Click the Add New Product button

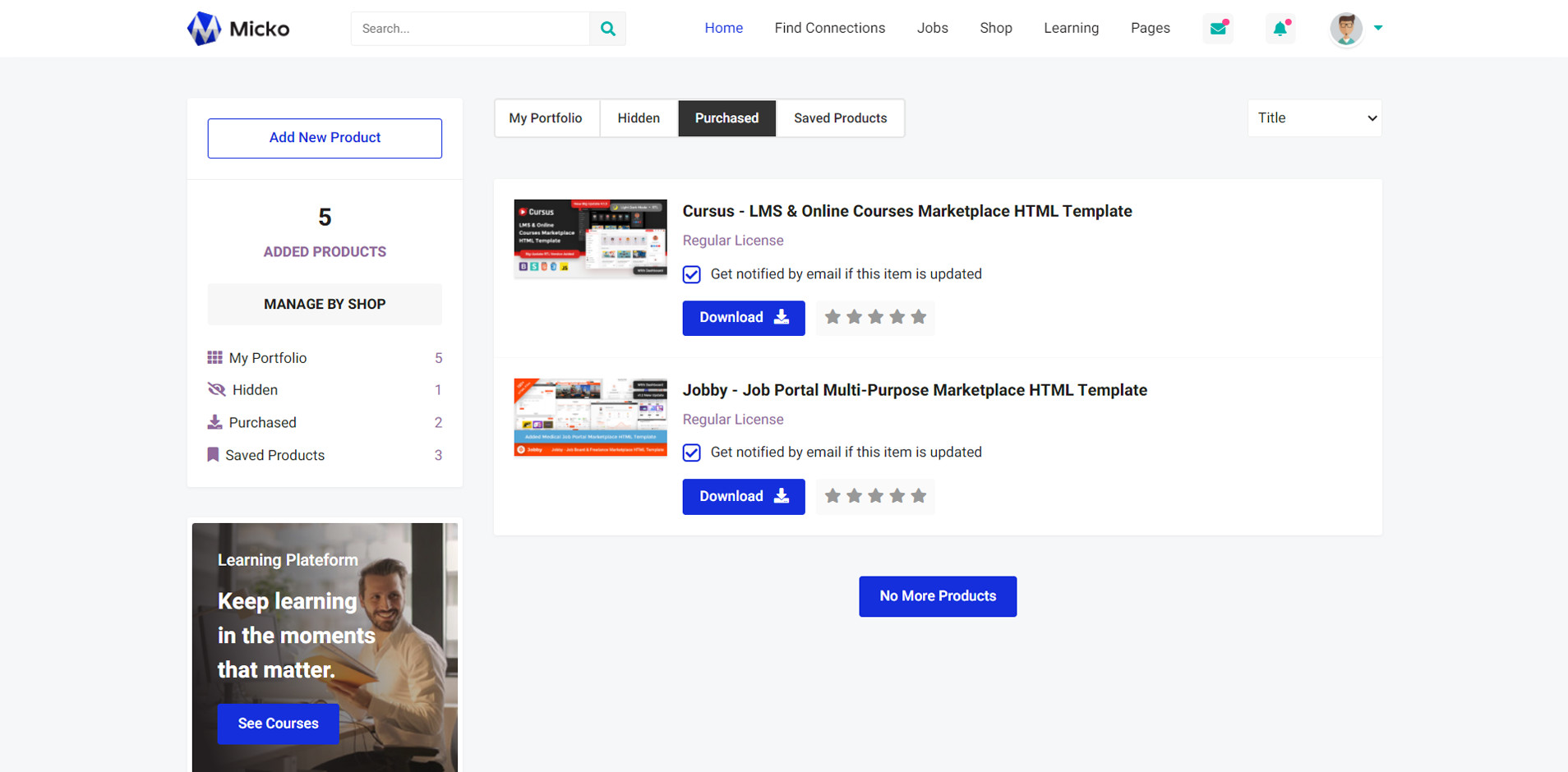325,138
